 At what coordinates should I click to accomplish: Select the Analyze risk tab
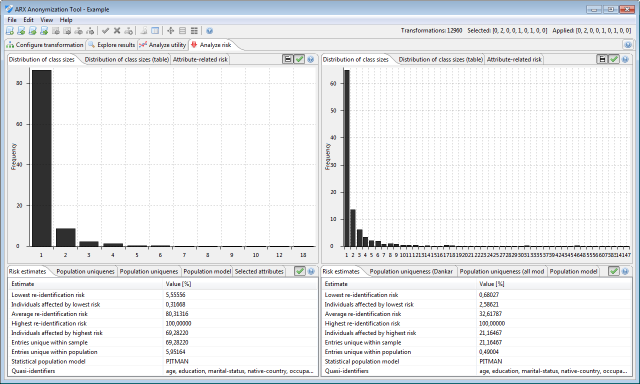pyautogui.click(x=211, y=45)
